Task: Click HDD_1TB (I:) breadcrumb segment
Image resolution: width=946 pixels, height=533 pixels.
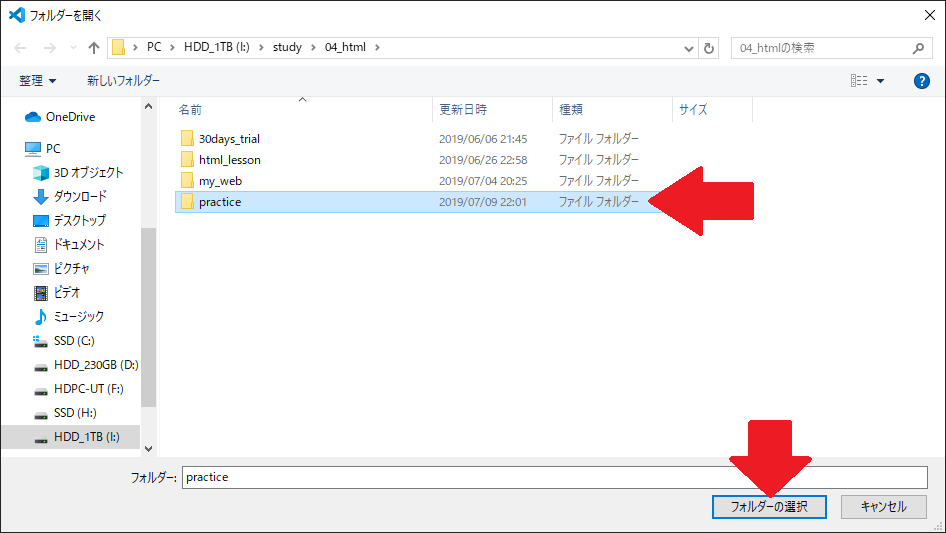Action: click(x=217, y=47)
